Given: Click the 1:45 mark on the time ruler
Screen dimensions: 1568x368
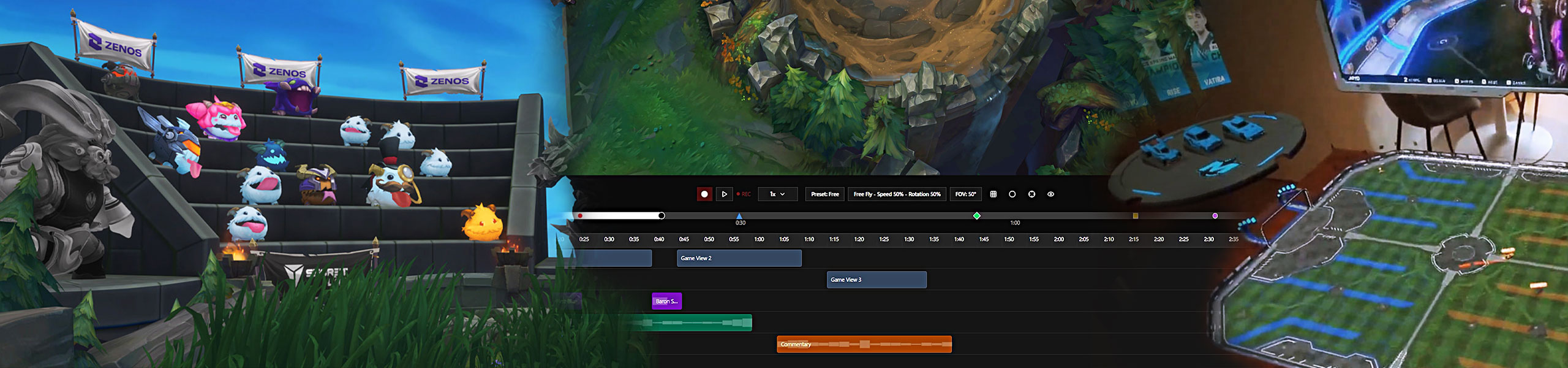Looking at the screenshot, I should 984,239.
